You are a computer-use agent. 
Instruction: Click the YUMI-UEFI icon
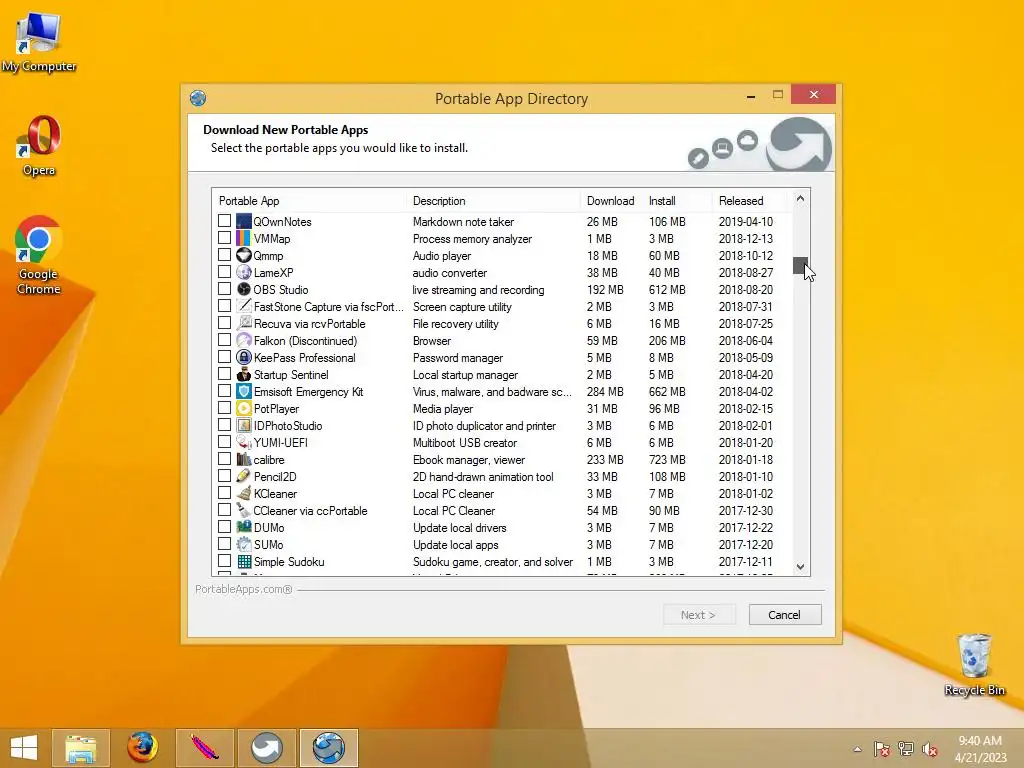coord(244,442)
